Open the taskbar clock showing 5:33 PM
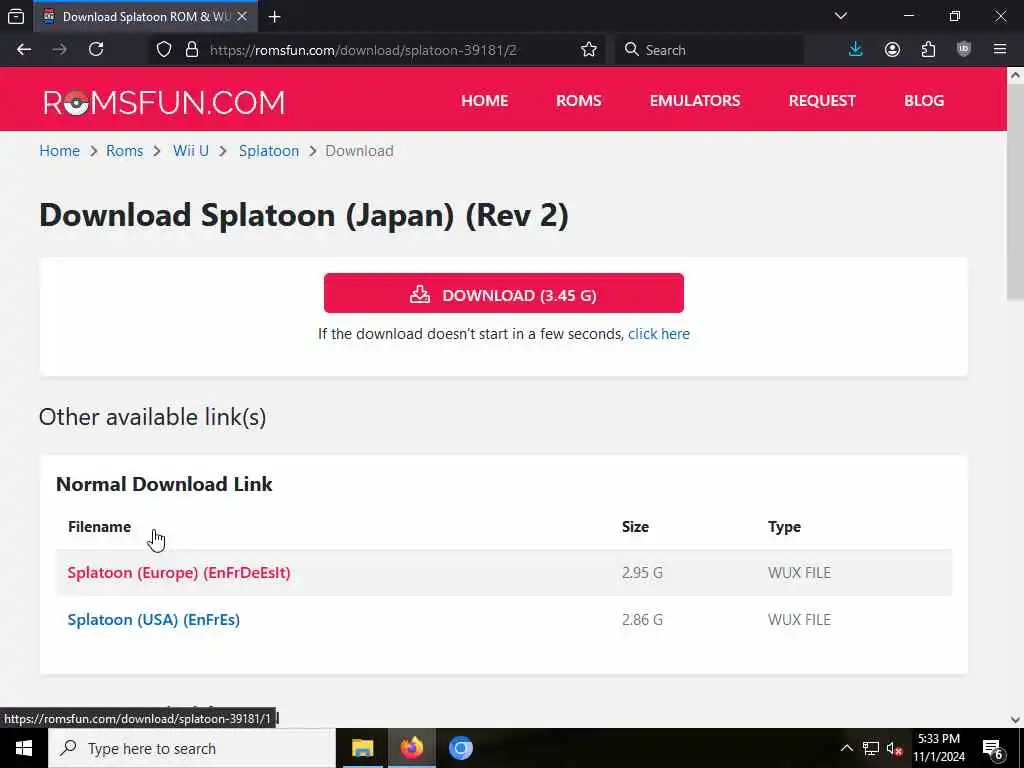The image size is (1024, 768). [x=939, y=748]
